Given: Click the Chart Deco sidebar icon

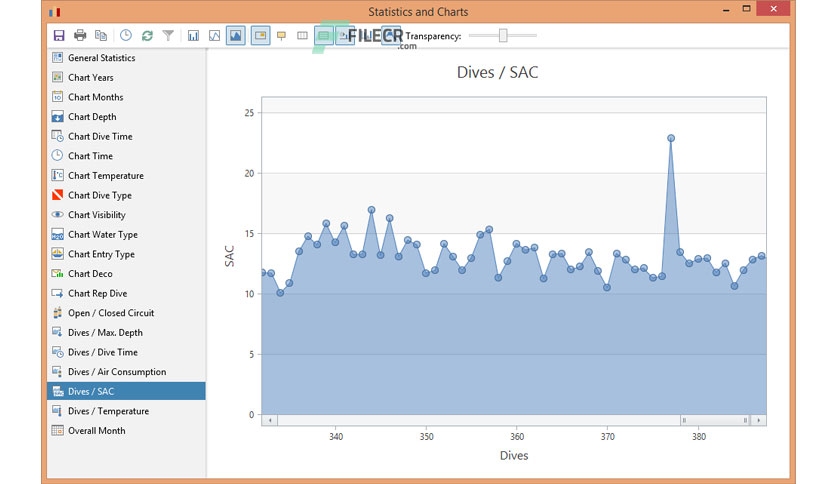Looking at the screenshot, I should click(58, 273).
